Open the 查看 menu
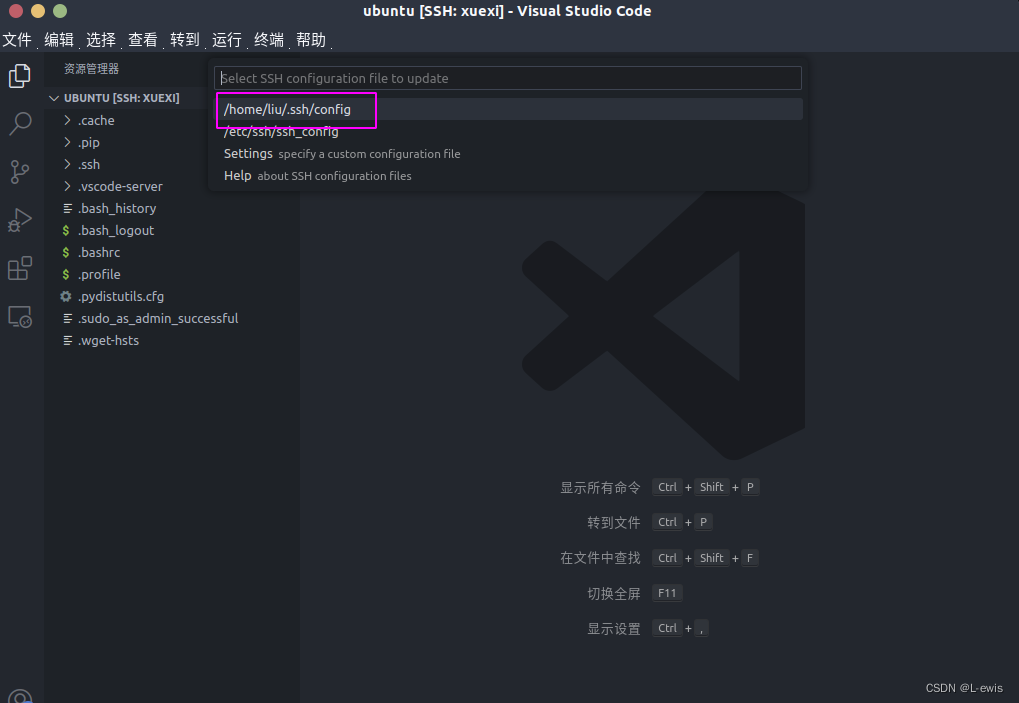The height and width of the screenshot is (703, 1019). coord(143,40)
